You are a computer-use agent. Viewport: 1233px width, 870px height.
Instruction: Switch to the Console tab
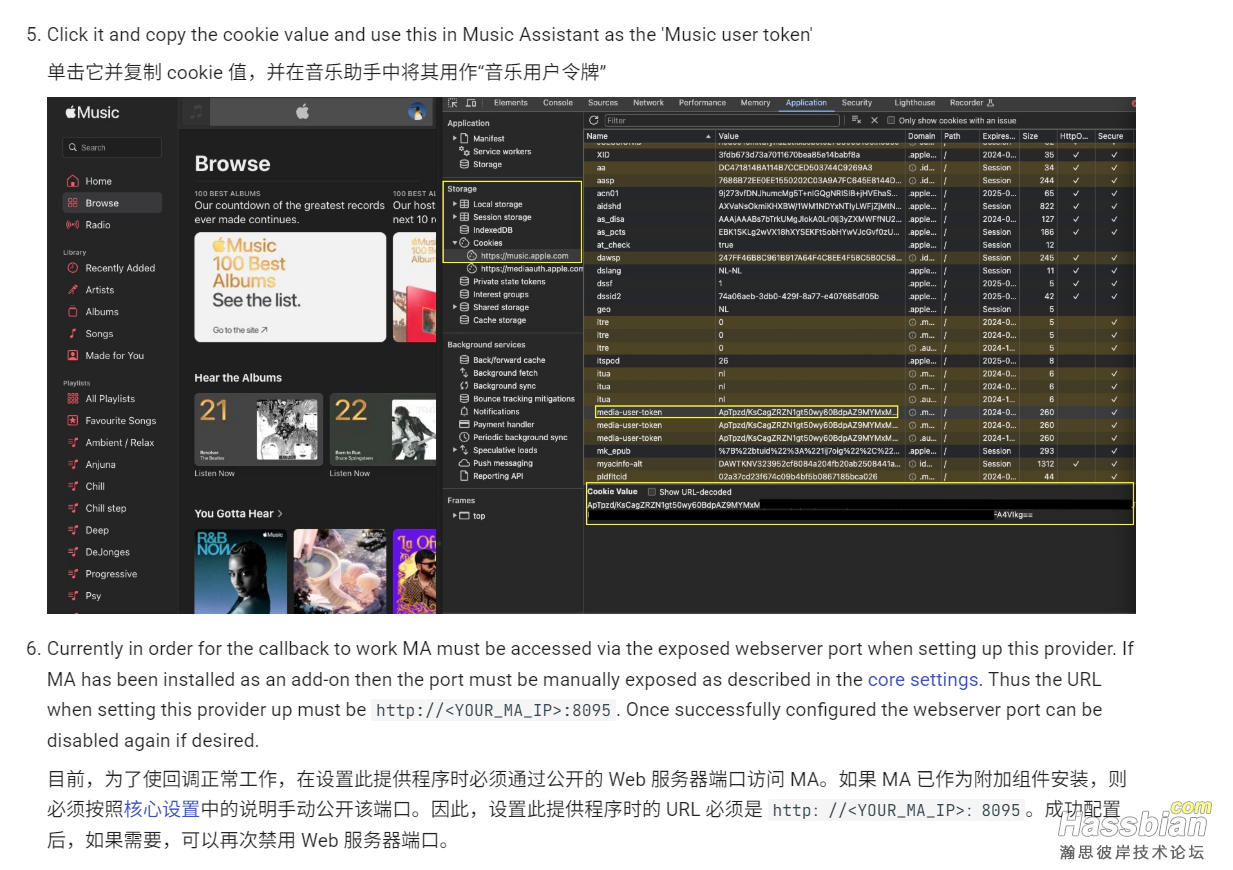(558, 103)
